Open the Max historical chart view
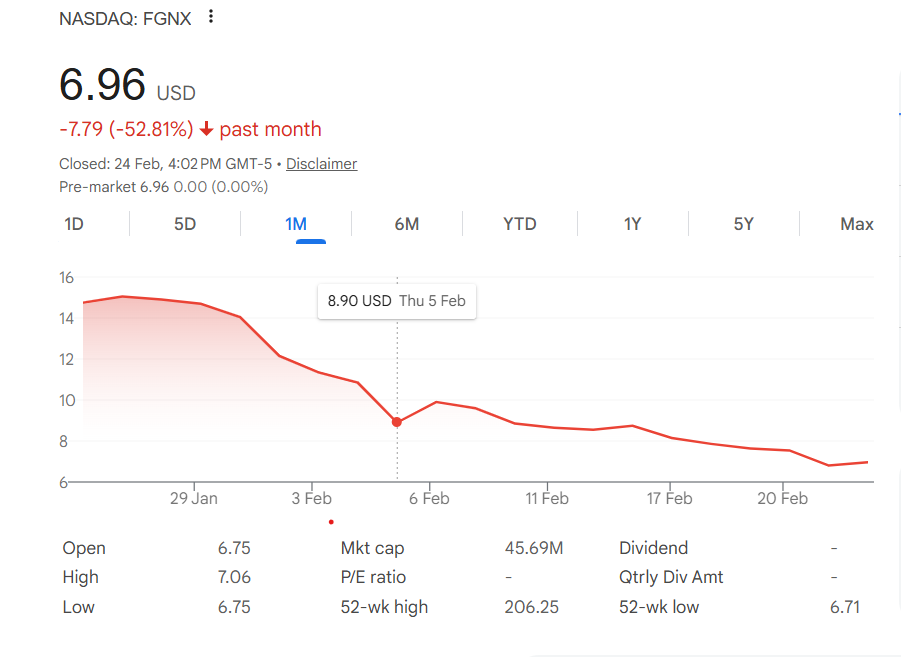The height and width of the screenshot is (657, 901). click(x=856, y=223)
